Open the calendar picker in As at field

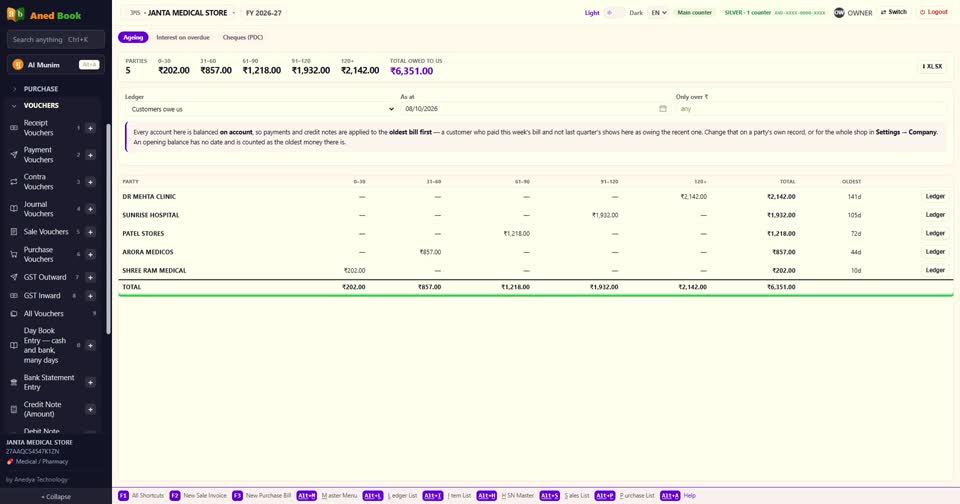662,108
